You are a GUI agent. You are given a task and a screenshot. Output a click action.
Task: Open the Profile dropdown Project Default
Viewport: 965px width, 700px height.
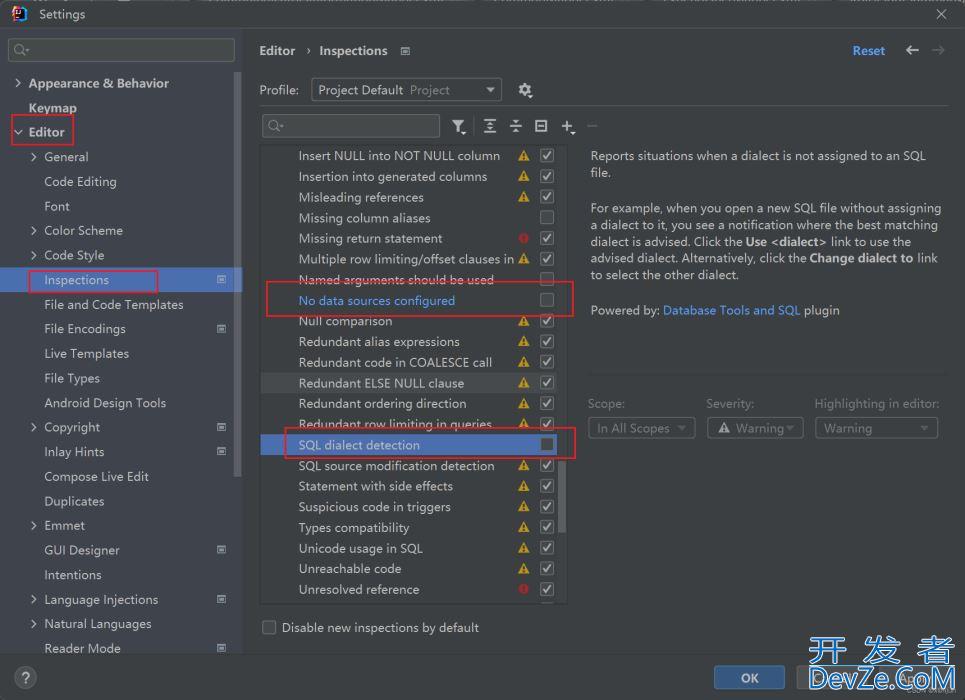click(406, 90)
